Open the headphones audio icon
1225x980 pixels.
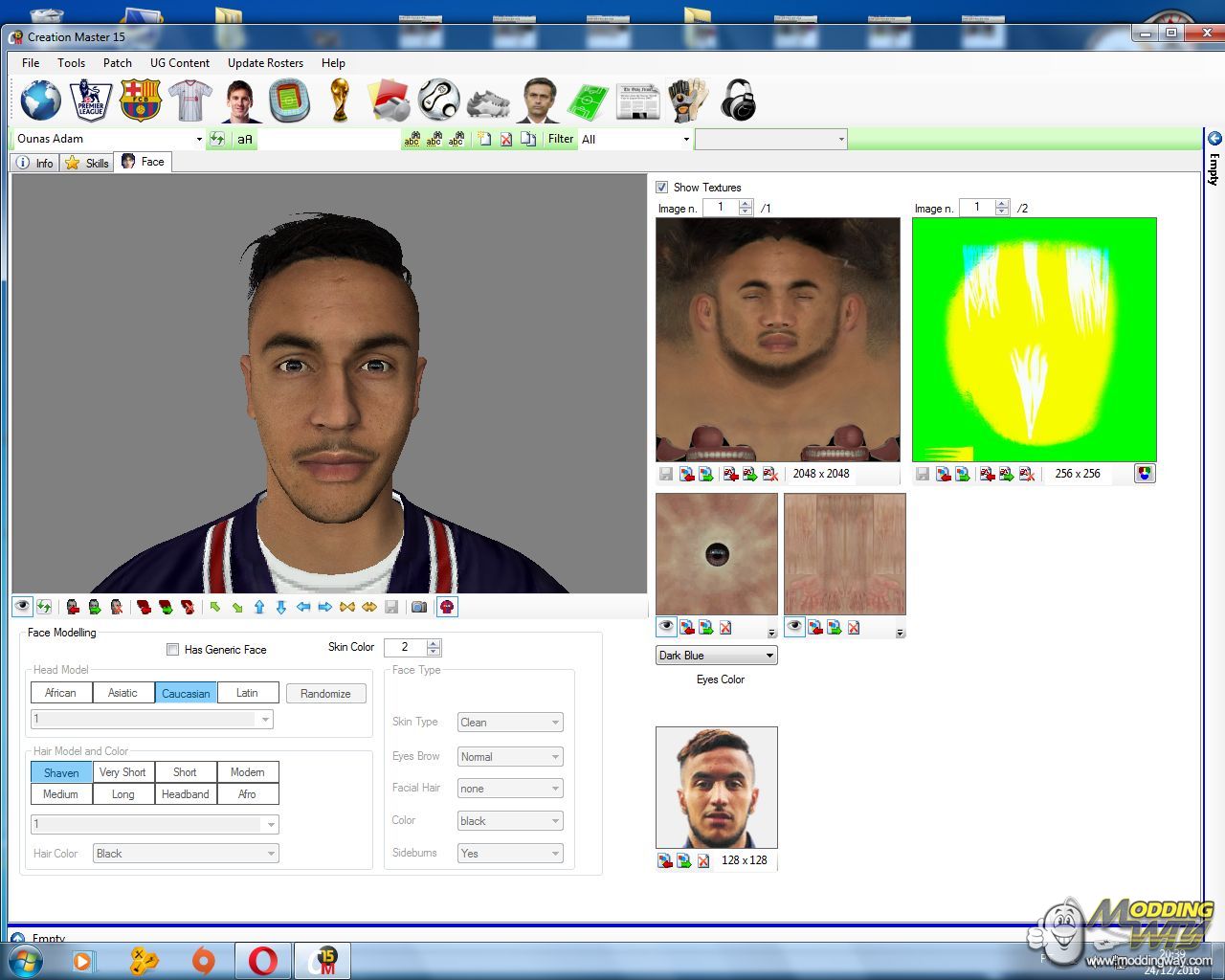click(x=738, y=100)
